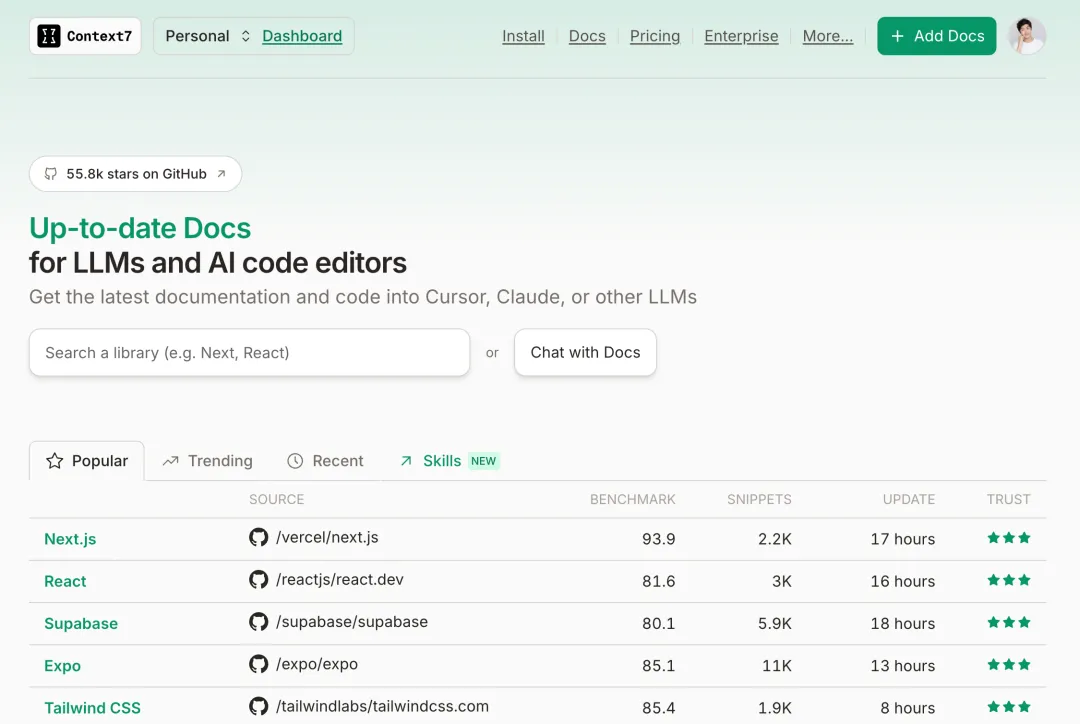Open the Docs link in header

click(x=588, y=36)
